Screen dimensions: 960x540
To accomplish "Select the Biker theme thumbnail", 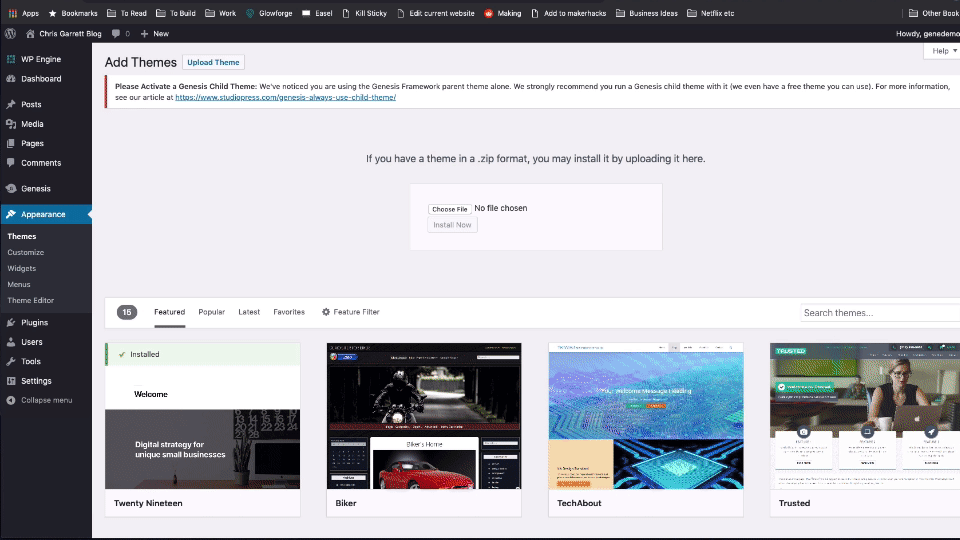I will pyautogui.click(x=424, y=416).
